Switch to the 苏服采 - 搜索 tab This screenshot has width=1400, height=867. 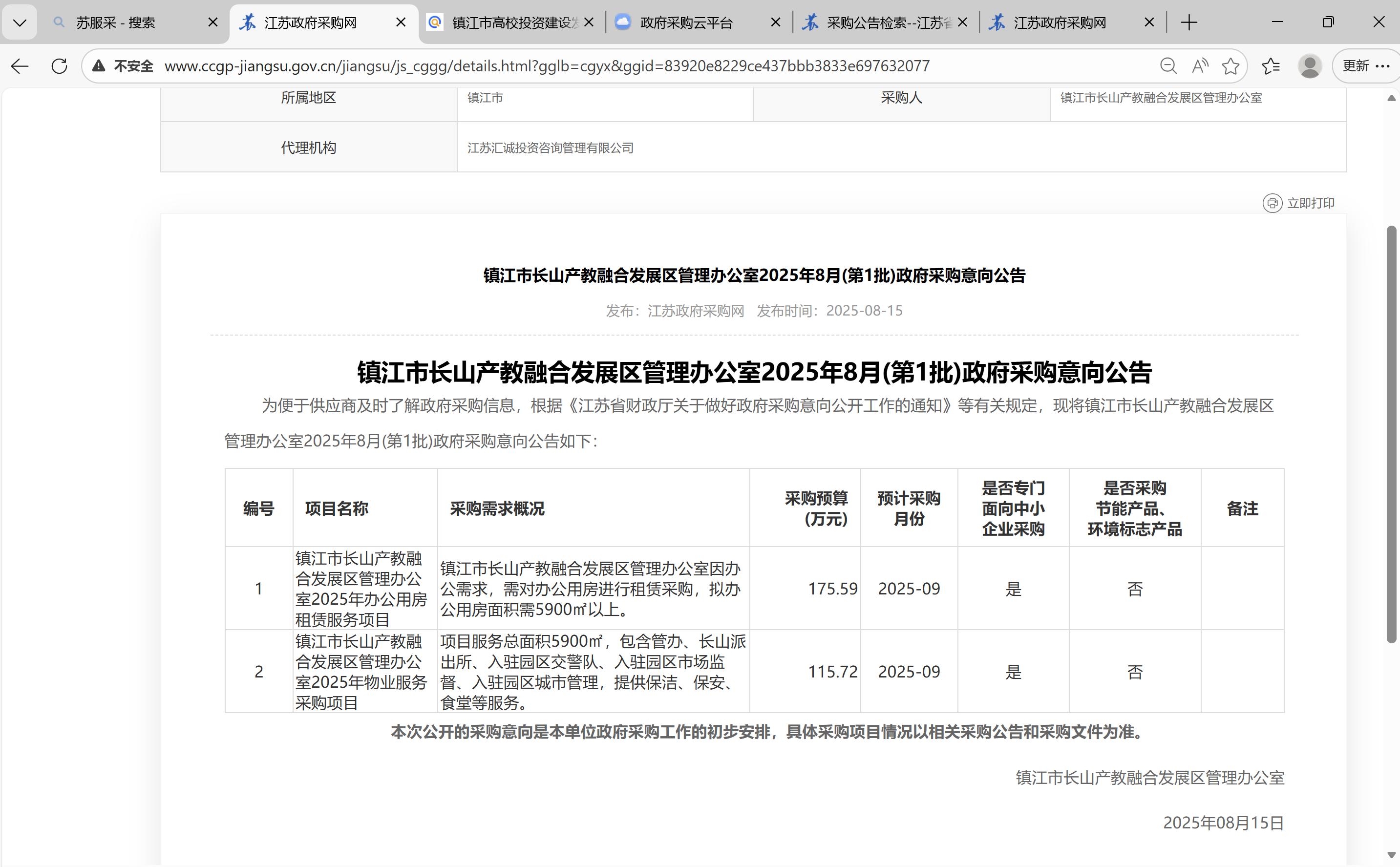(116, 23)
